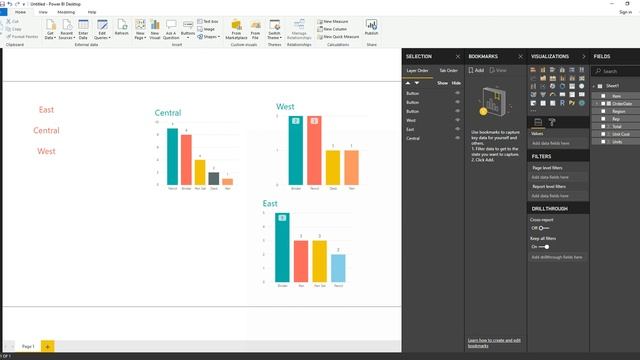Turn off Keep all filters toggle
Viewport: 640px width, 360px height.
(x=544, y=247)
